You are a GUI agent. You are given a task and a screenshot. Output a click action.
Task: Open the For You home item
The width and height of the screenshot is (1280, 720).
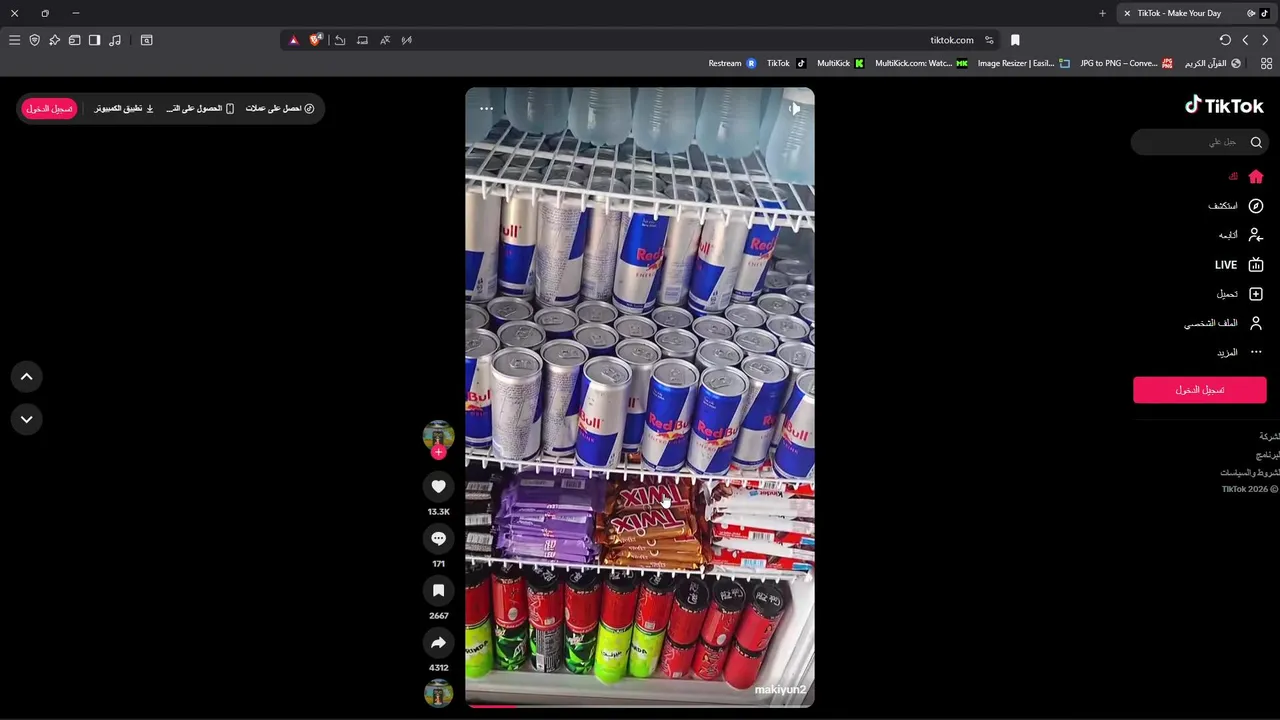[x=1246, y=176]
